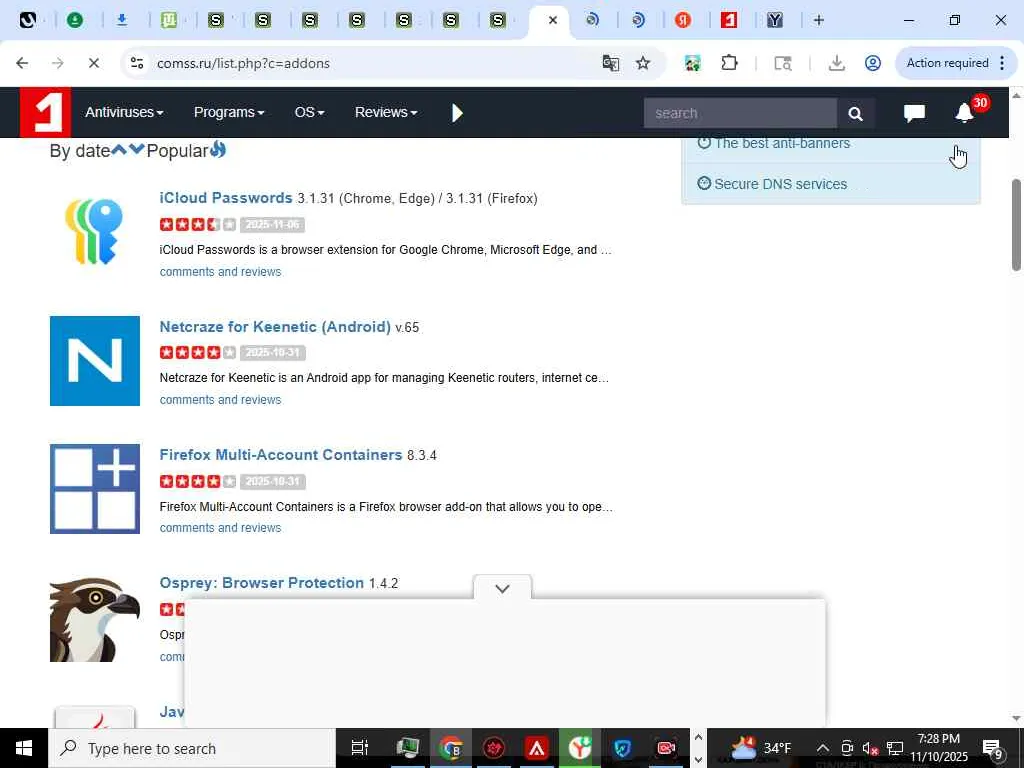
Task: Click the Netcraze star rating
Action: [x=197, y=353]
